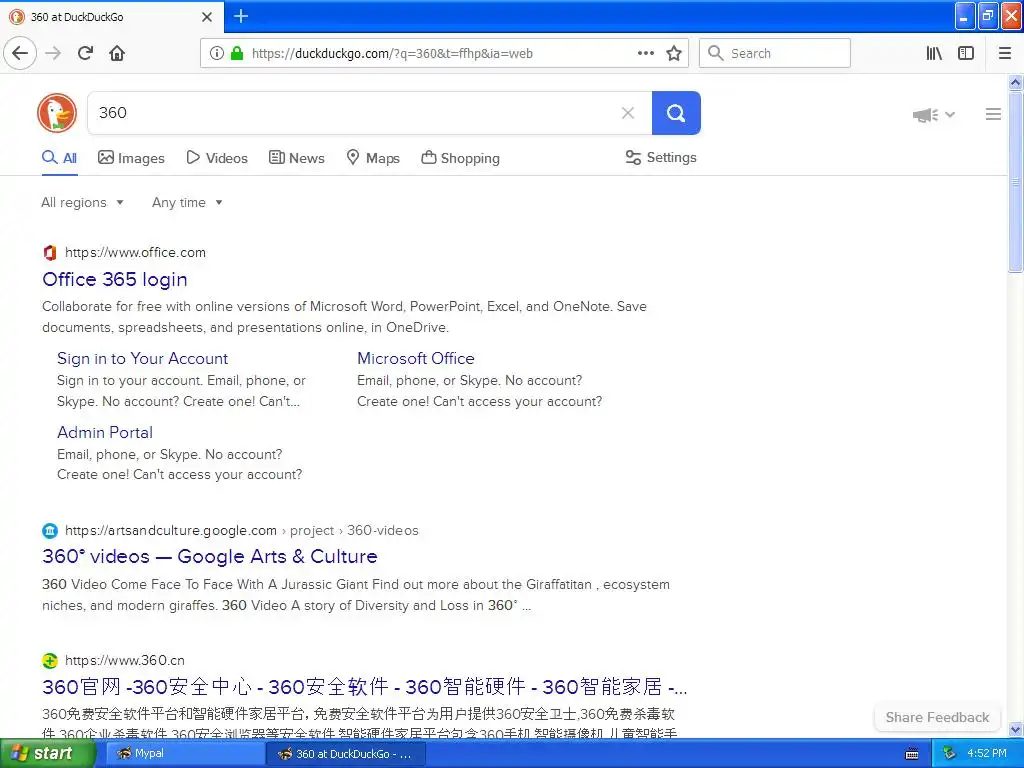Screen dimensions: 1024x768
Task: Click the Share Feedback button
Action: (x=937, y=717)
